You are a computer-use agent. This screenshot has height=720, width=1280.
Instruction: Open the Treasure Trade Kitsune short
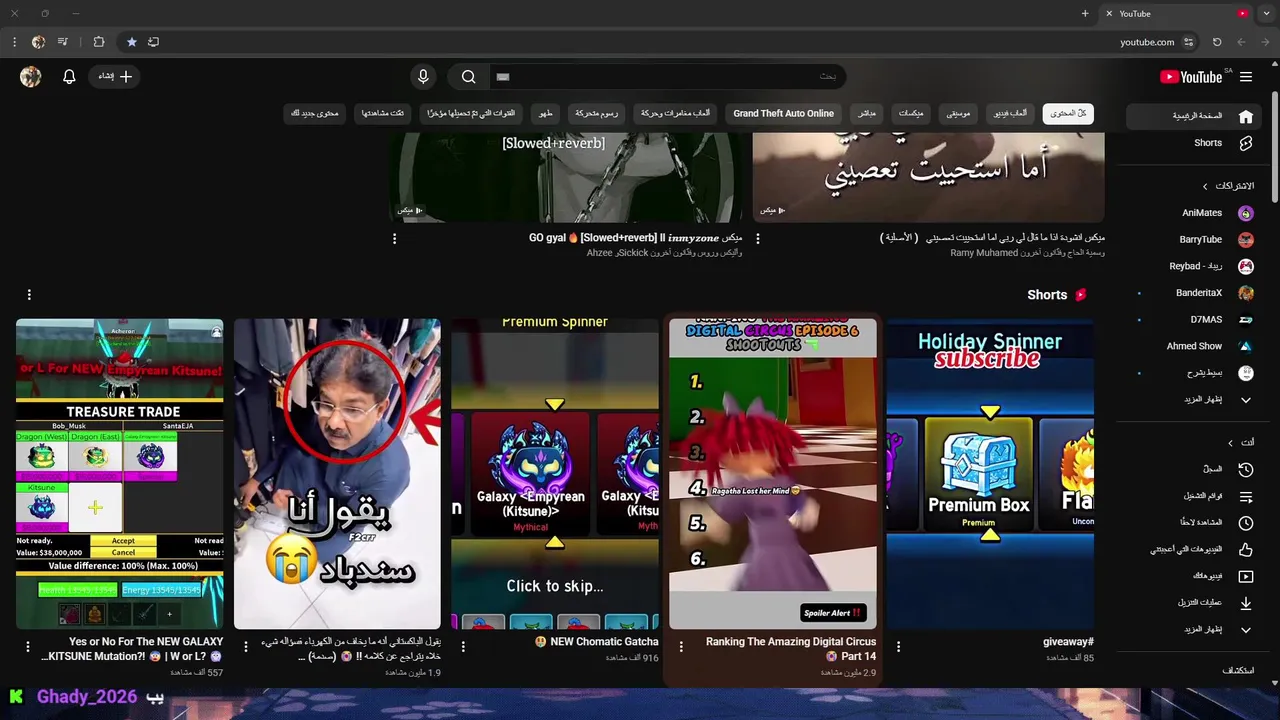click(120, 474)
